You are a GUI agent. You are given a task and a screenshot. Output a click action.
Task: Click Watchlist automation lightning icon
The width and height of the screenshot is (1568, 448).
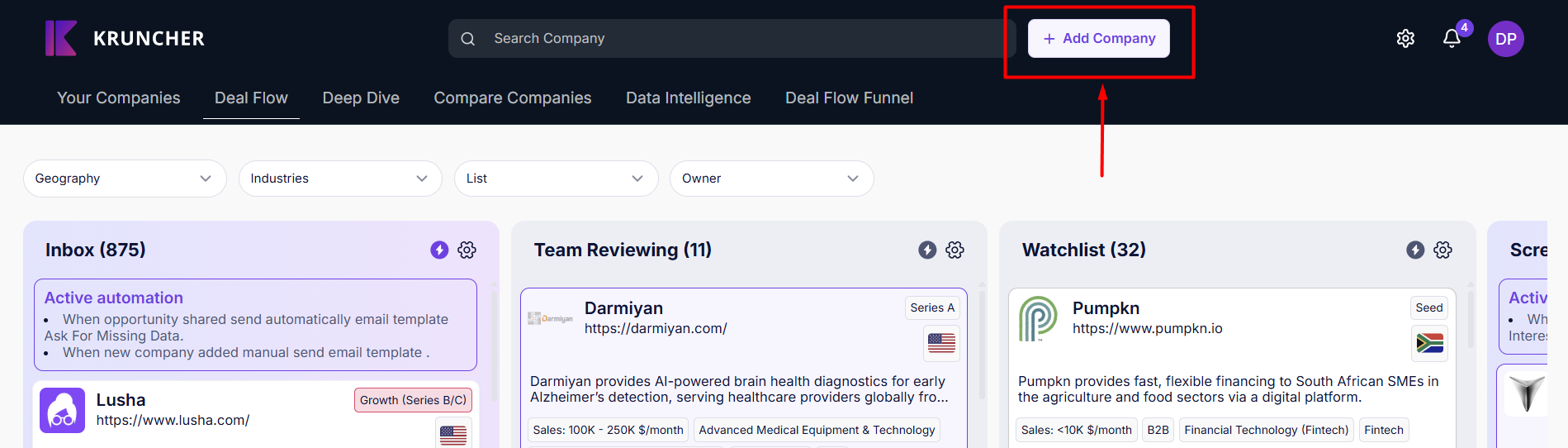pyautogui.click(x=1415, y=250)
